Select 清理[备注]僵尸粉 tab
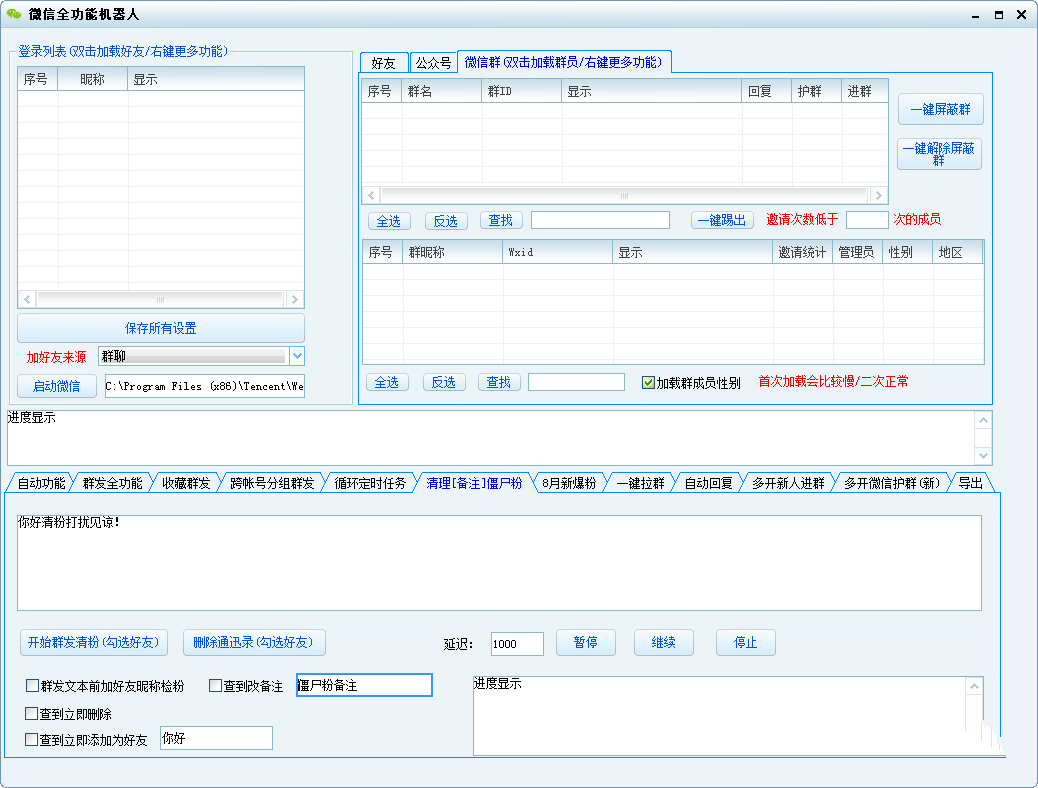This screenshot has height=788, width=1038. 474,483
